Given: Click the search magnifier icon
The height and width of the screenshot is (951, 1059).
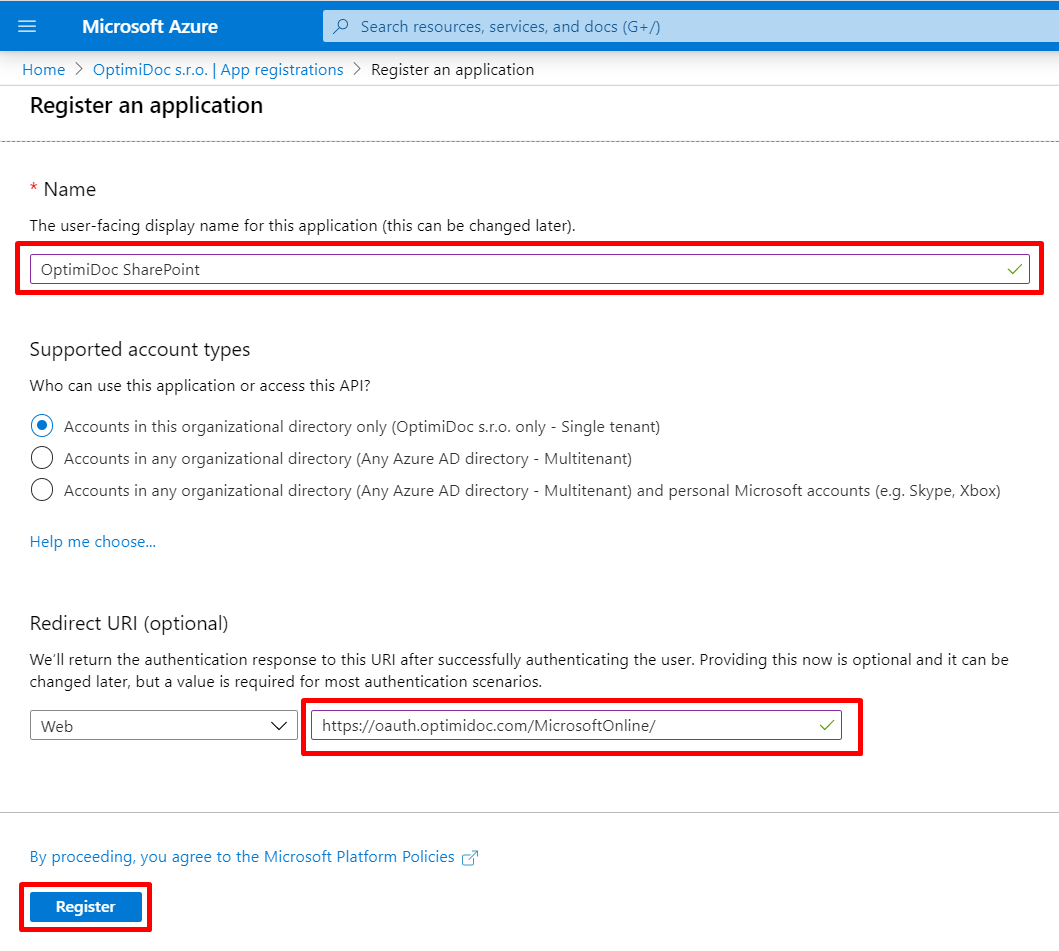Looking at the screenshot, I should [342, 26].
